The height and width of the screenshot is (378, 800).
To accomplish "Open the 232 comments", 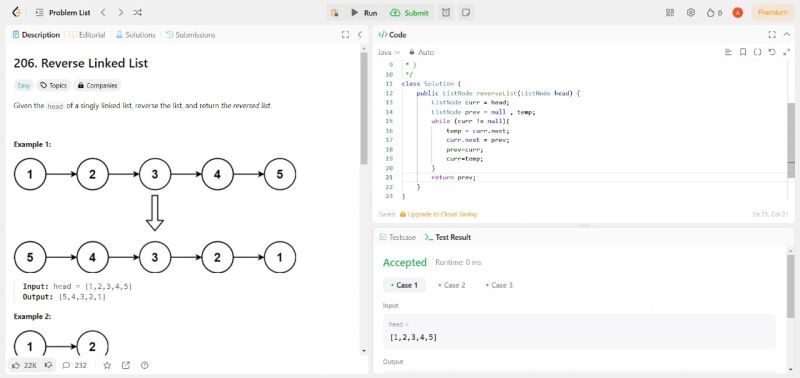I will click(x=74, y=365).
